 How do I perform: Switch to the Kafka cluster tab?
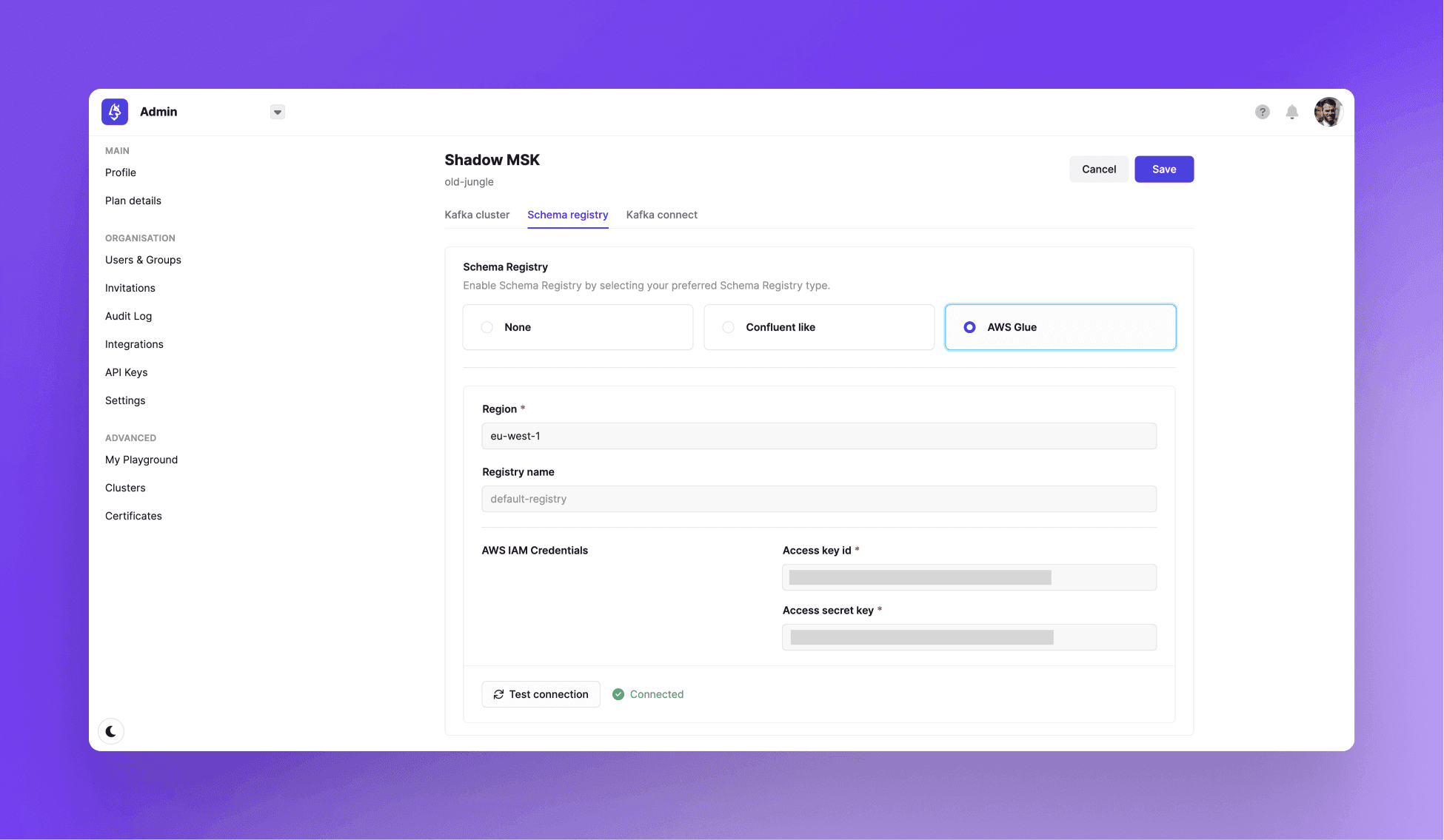point(477,215)
